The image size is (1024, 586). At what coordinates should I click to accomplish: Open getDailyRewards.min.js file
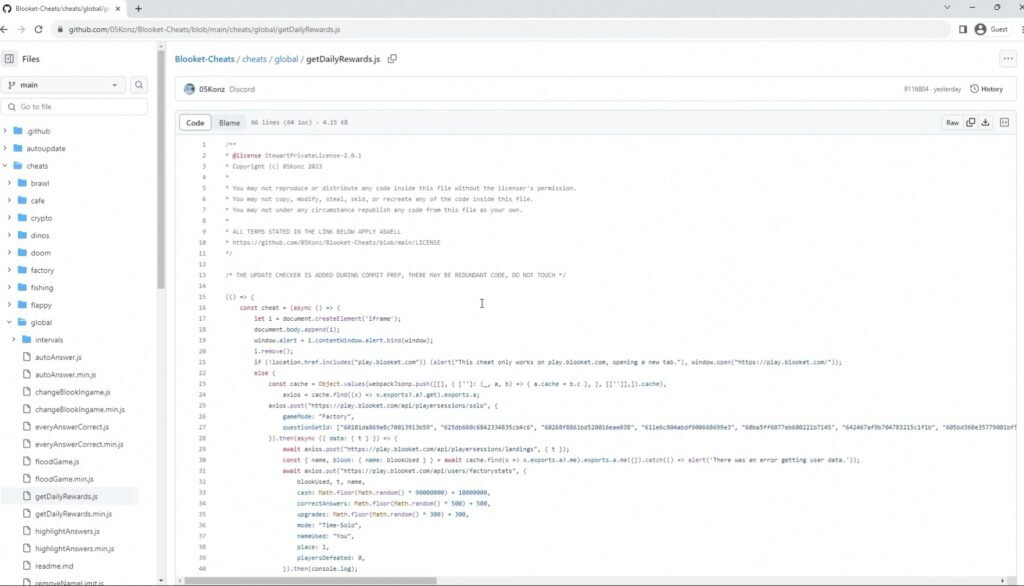(73, 513)
